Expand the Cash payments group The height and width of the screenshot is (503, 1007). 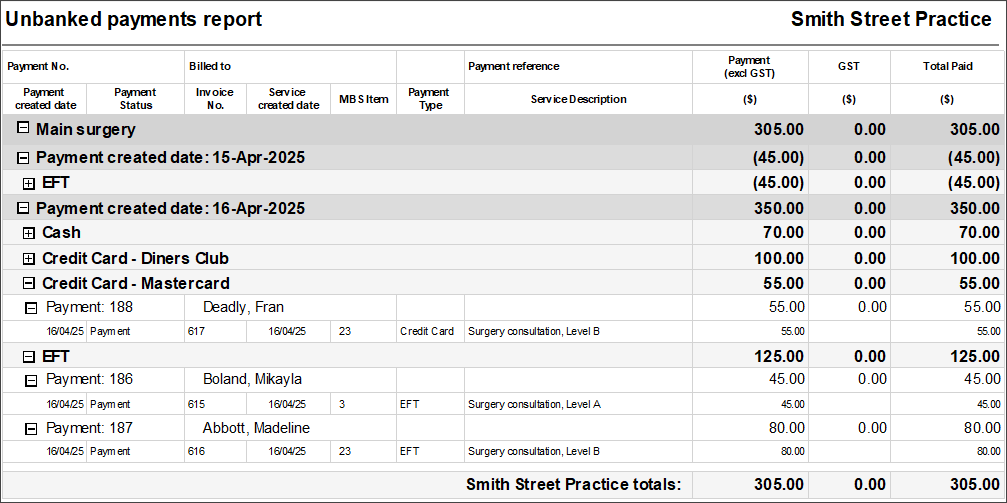[x=29, y=233]
